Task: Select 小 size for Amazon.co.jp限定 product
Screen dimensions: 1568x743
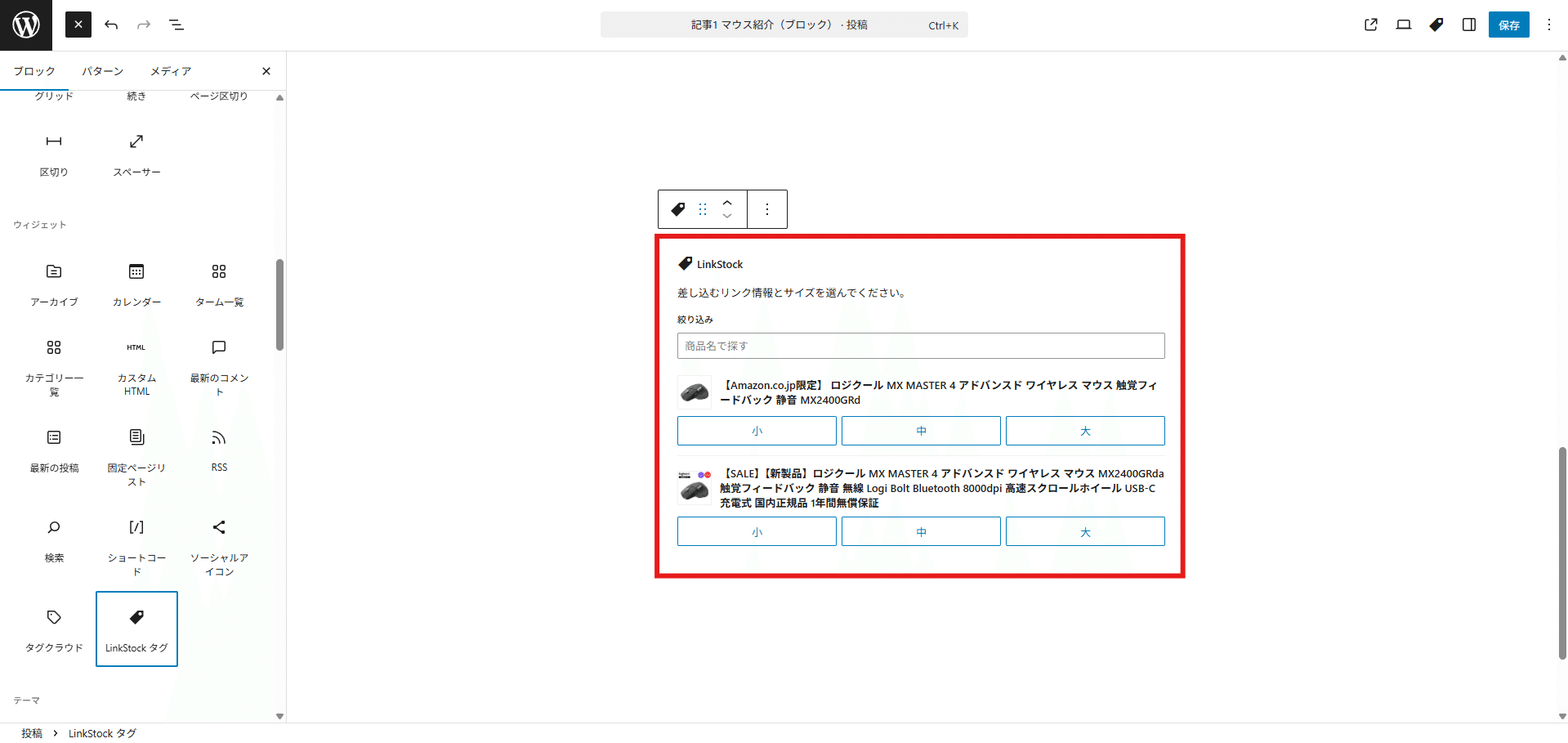Action: 757,431
